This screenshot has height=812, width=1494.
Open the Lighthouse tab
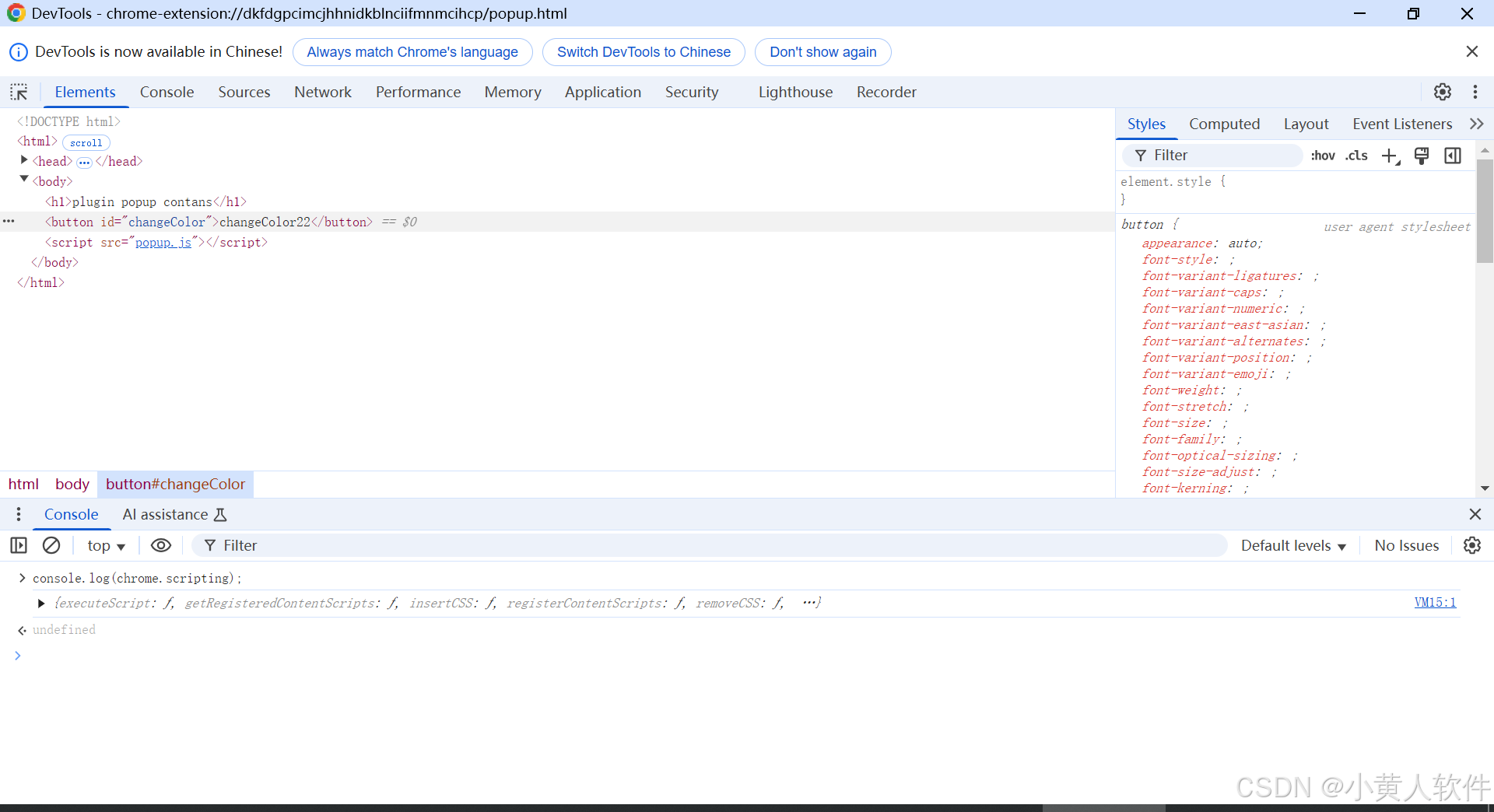tap(795, 92)
